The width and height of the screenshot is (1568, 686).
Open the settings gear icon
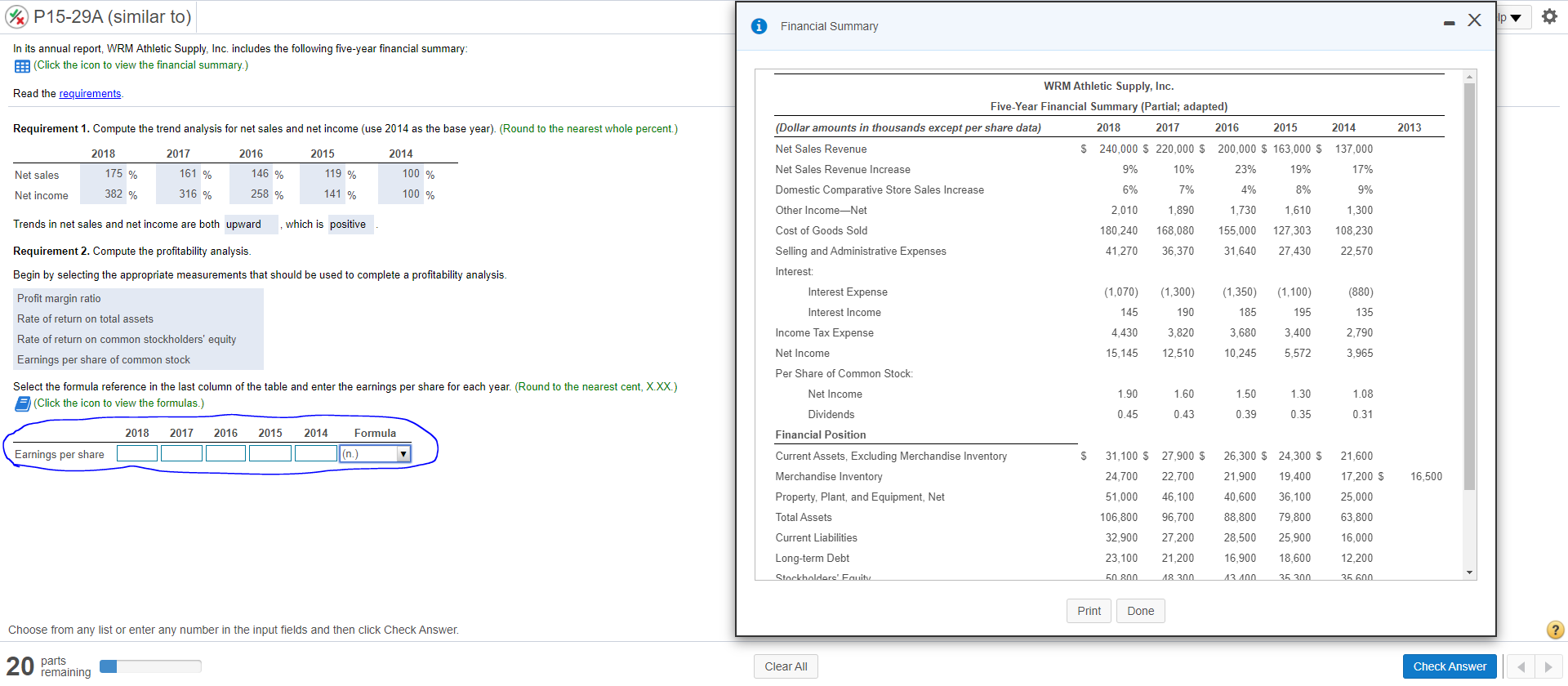click(1549, 16)
